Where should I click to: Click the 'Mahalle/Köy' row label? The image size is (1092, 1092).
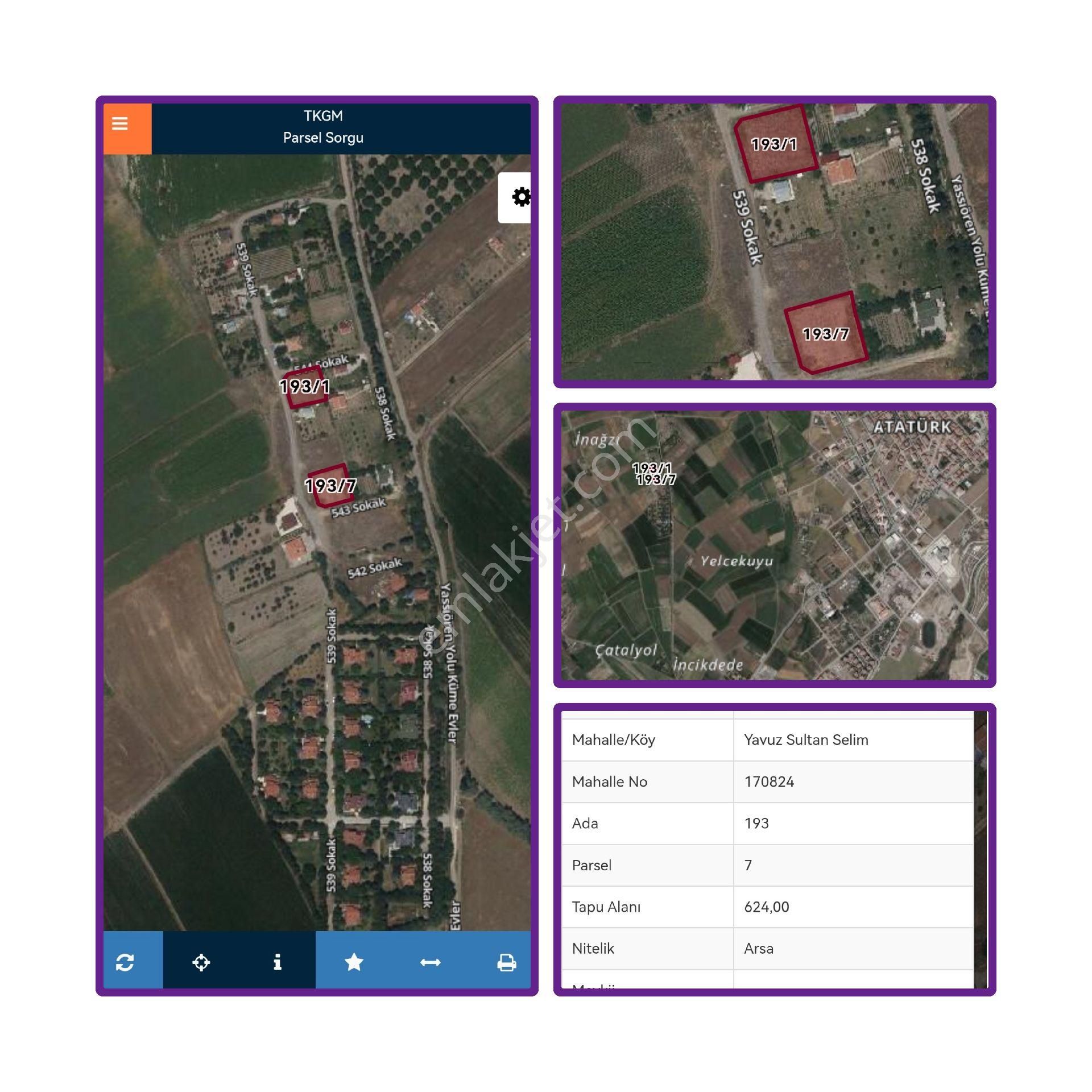[614, 740]
